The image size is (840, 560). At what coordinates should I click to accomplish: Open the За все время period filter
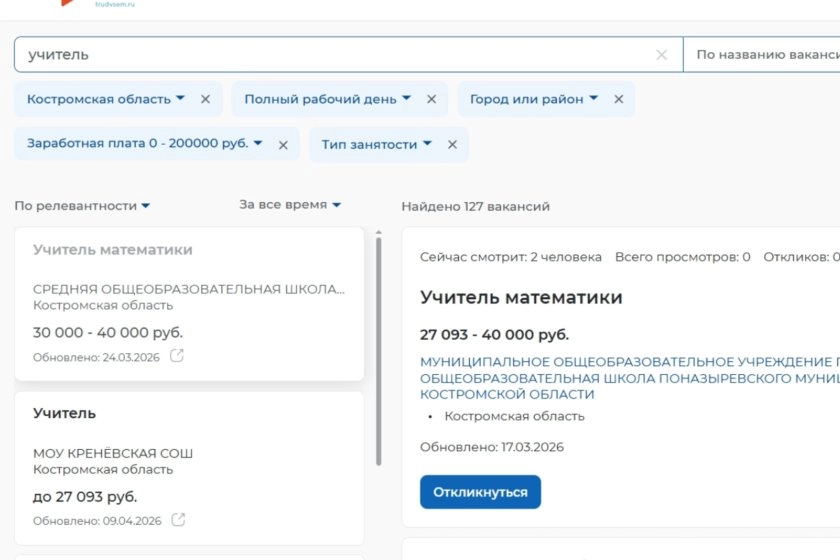290,204
